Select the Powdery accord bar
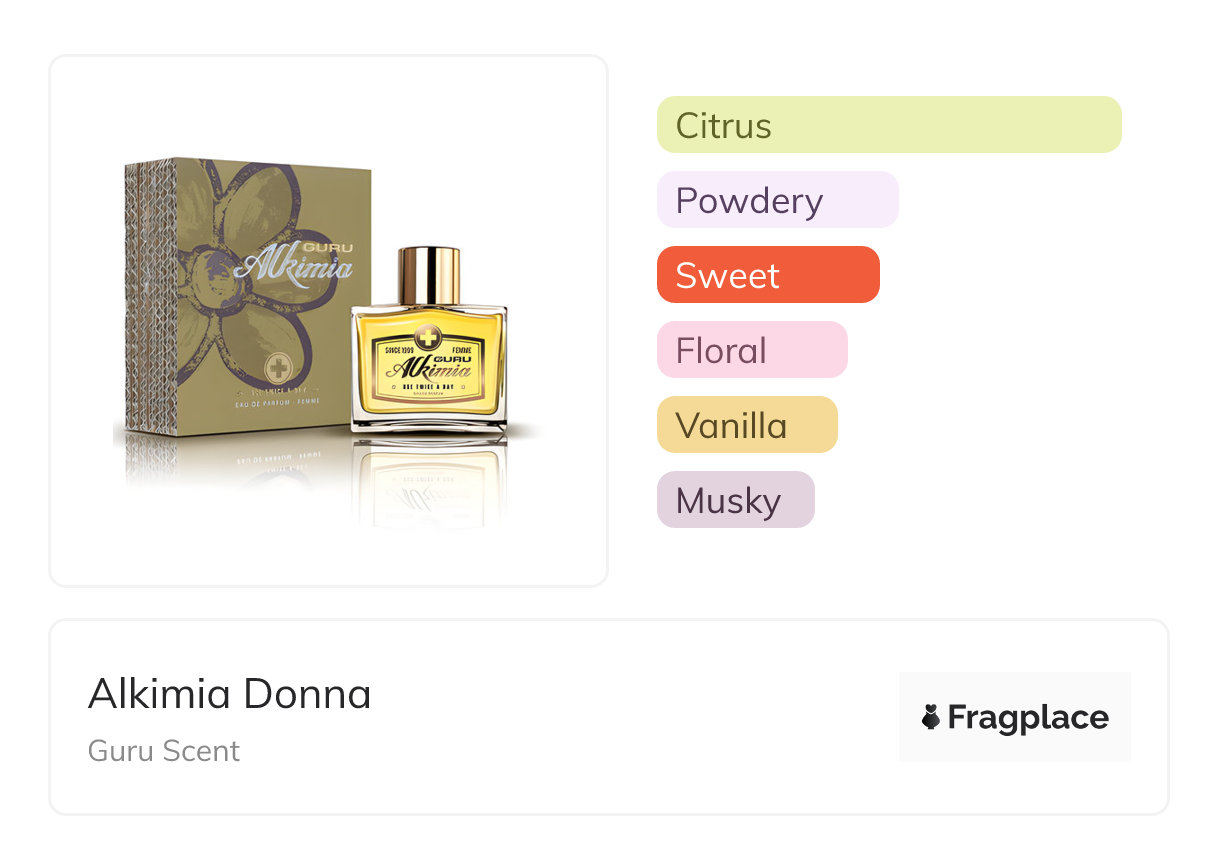This screenshot has width=1218, height=864. point(777,200)
